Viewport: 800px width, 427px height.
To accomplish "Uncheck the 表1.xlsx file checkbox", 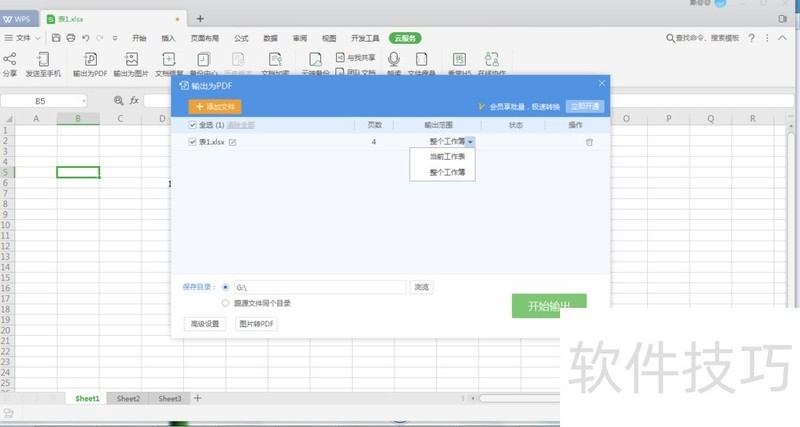I will [x=193, y=143].
